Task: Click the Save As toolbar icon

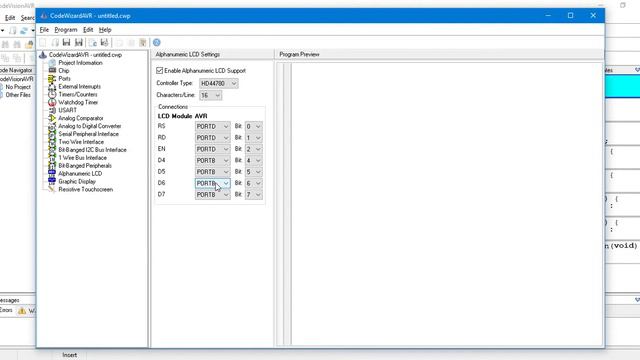Action: [79, 42]
